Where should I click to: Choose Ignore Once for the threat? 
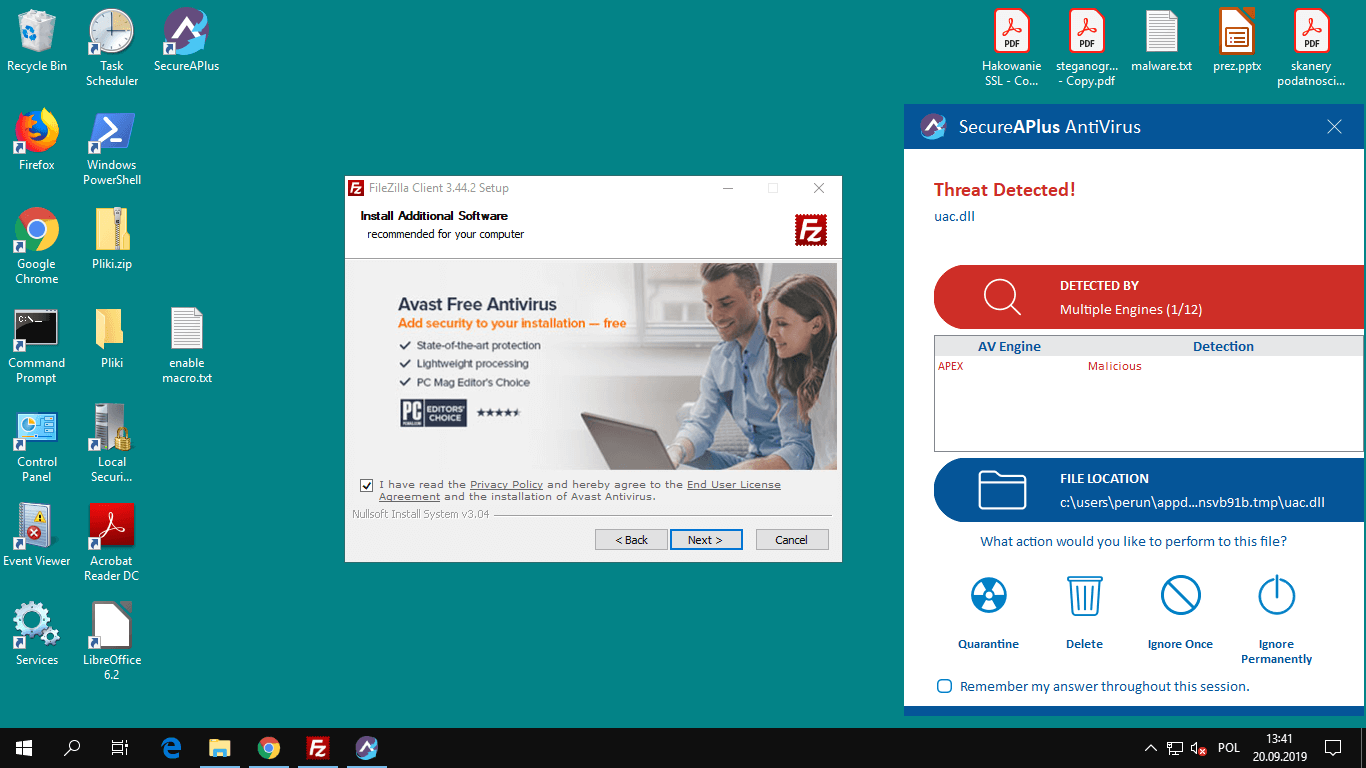[x=1181, y=612]
